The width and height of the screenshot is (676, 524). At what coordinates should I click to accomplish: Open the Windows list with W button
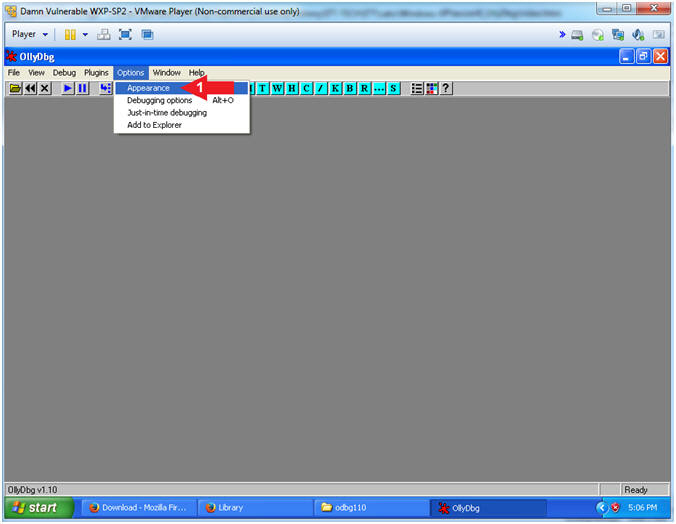277,88
